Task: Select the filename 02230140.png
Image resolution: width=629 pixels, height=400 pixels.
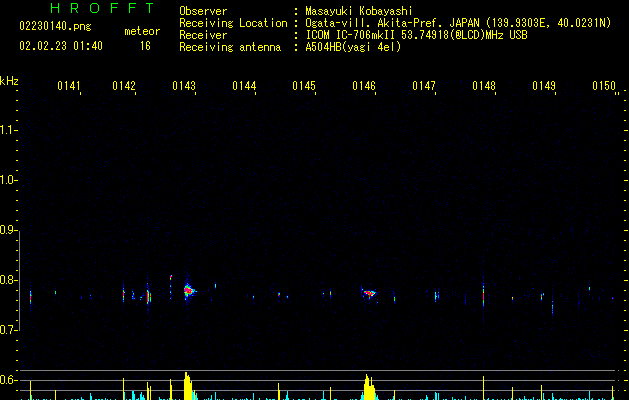Action: coord(55,27)
